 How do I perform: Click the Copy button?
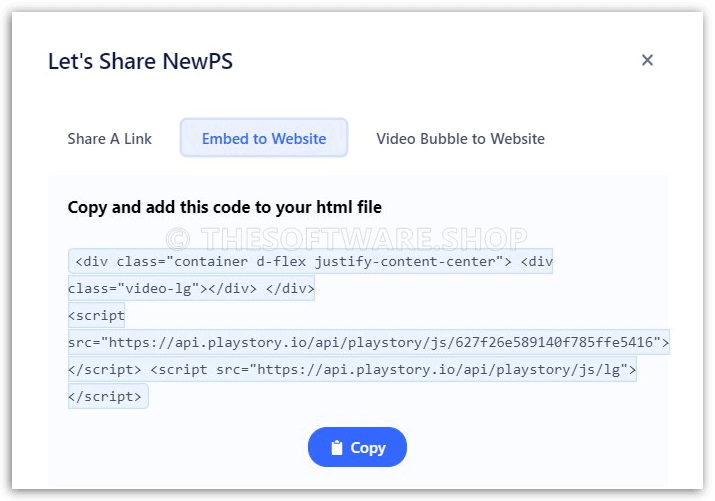pyautogui.click(x=357, y=447)
